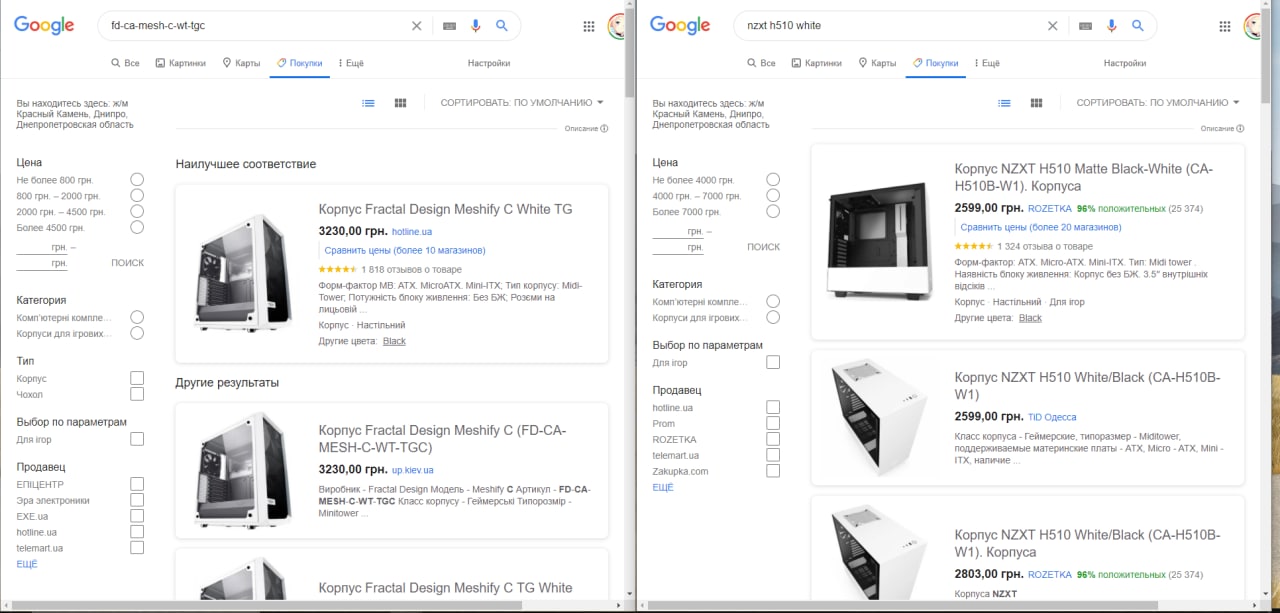Start voice search in right window
The height and width of the screenshot is (613, 1280).
coord(1112,26)
